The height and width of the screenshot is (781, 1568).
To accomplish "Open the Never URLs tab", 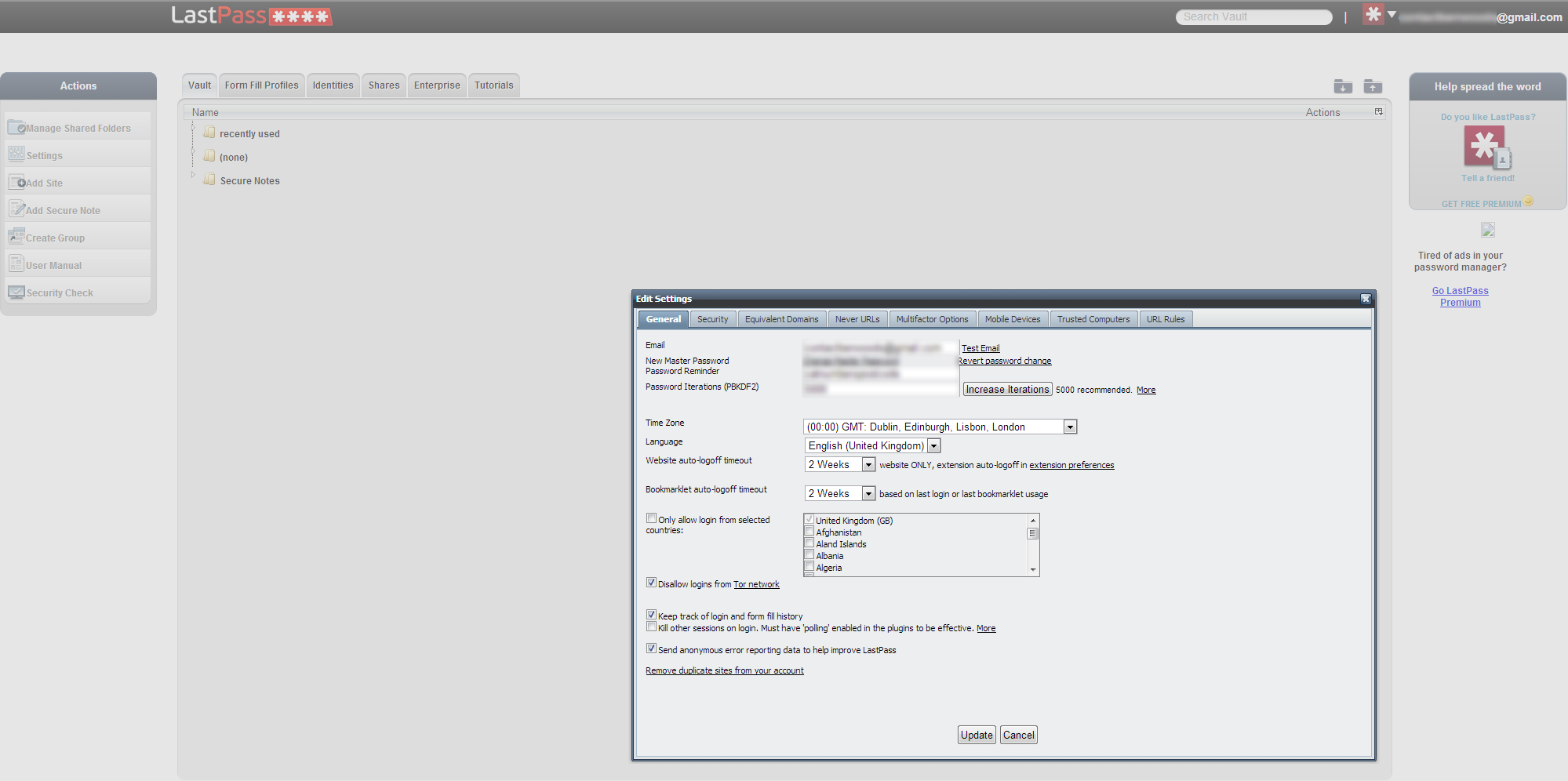I will click(x=857, y=319).
